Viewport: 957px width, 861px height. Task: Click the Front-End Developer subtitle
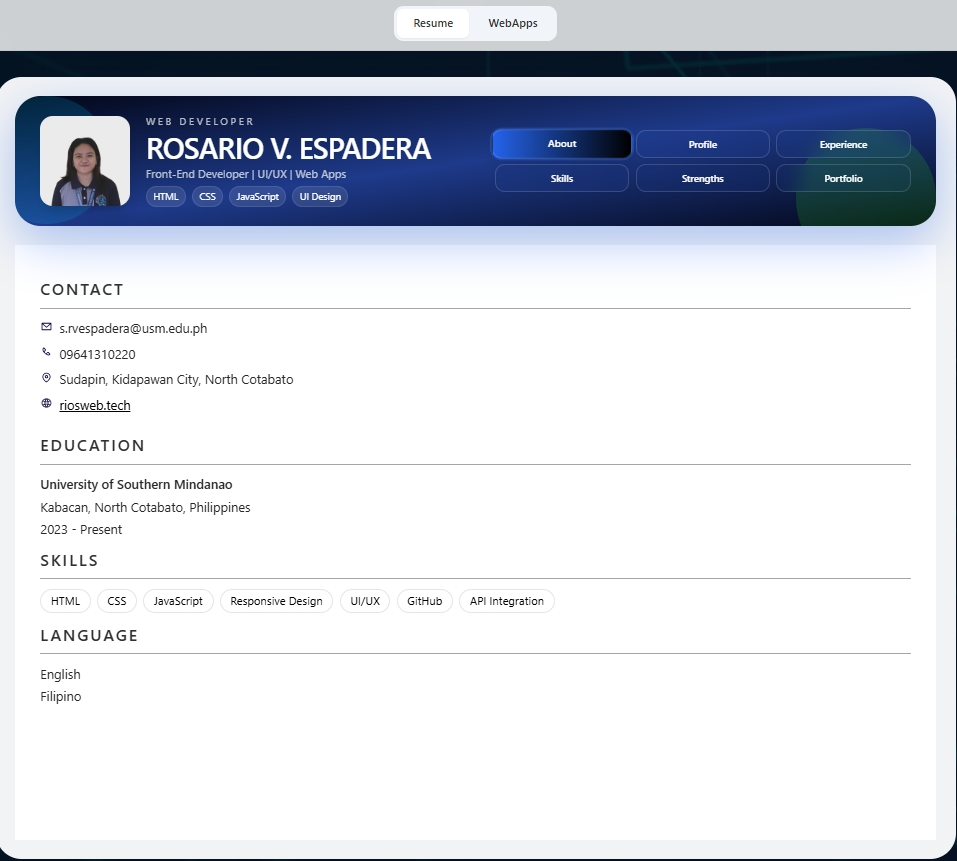click(246, 174)
